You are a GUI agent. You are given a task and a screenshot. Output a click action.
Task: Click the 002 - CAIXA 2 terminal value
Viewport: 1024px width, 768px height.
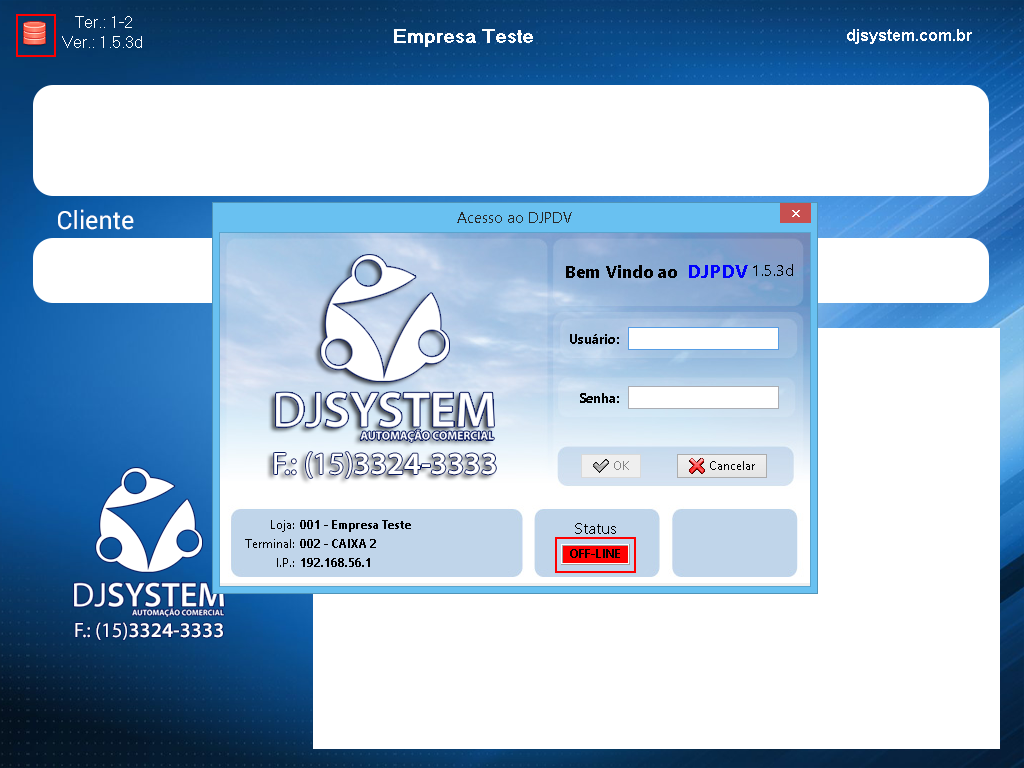(x=338, y=543)
